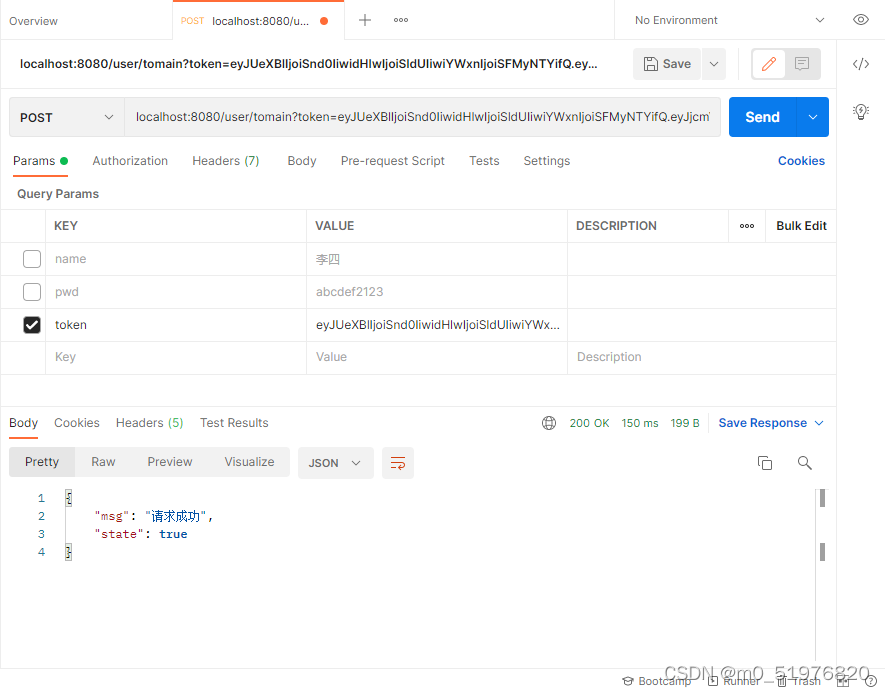This screenshot has height=692, width=885.
Task: Select the Pretty response view
Action: coord(42,462)
